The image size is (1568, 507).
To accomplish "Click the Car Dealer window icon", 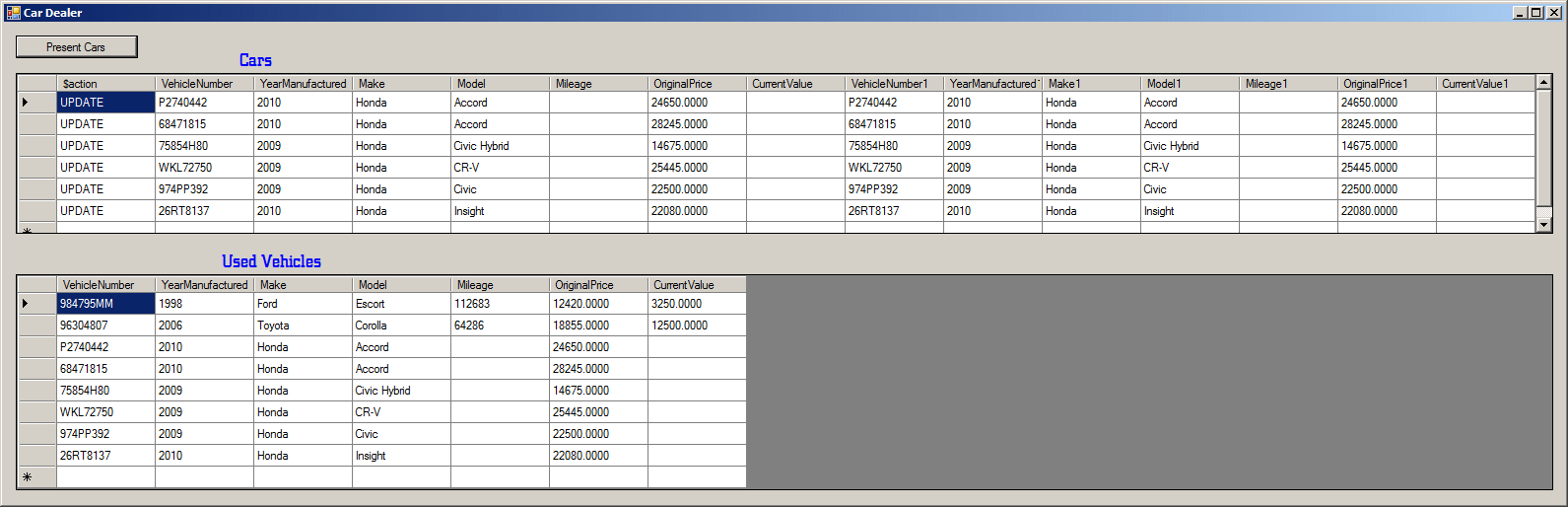I will point(13,13).
